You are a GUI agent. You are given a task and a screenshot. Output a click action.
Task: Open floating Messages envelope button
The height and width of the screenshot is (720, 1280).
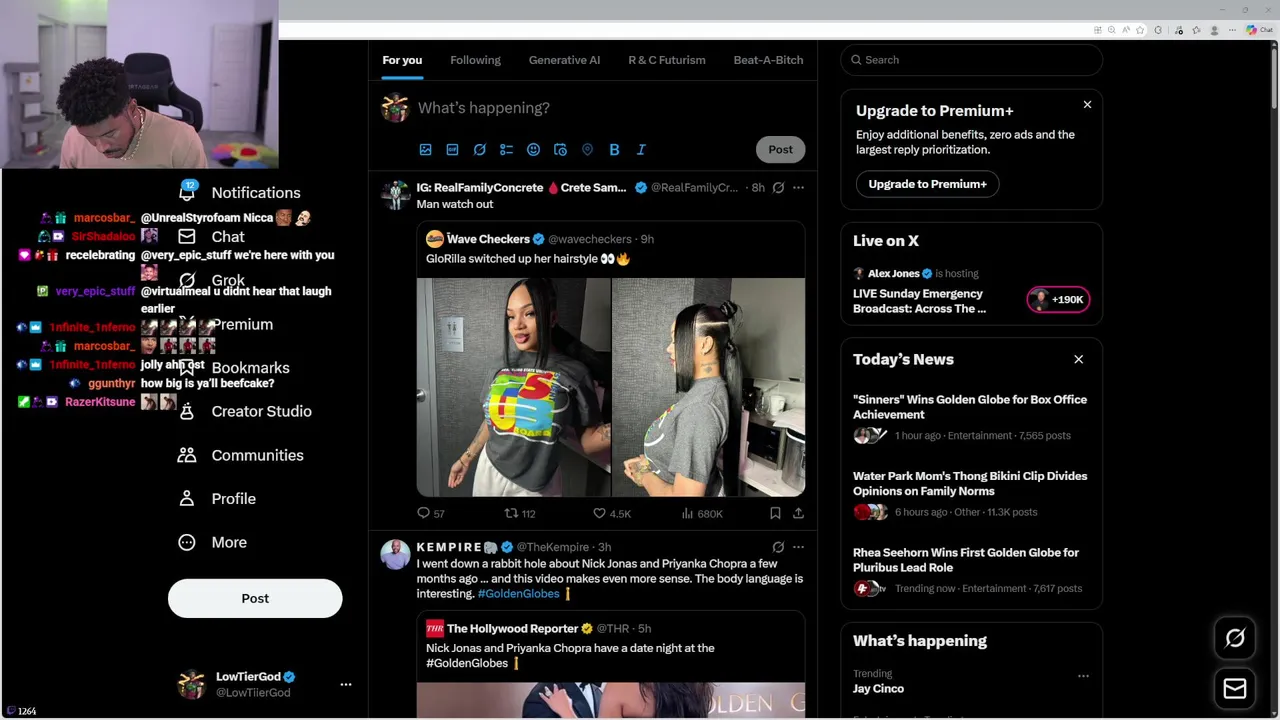(1235, 688)
